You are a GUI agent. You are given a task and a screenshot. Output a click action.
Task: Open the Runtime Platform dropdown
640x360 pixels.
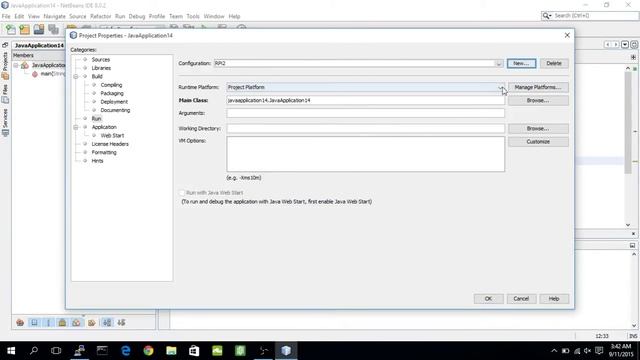pyautogui.click(x=501, y=87)
